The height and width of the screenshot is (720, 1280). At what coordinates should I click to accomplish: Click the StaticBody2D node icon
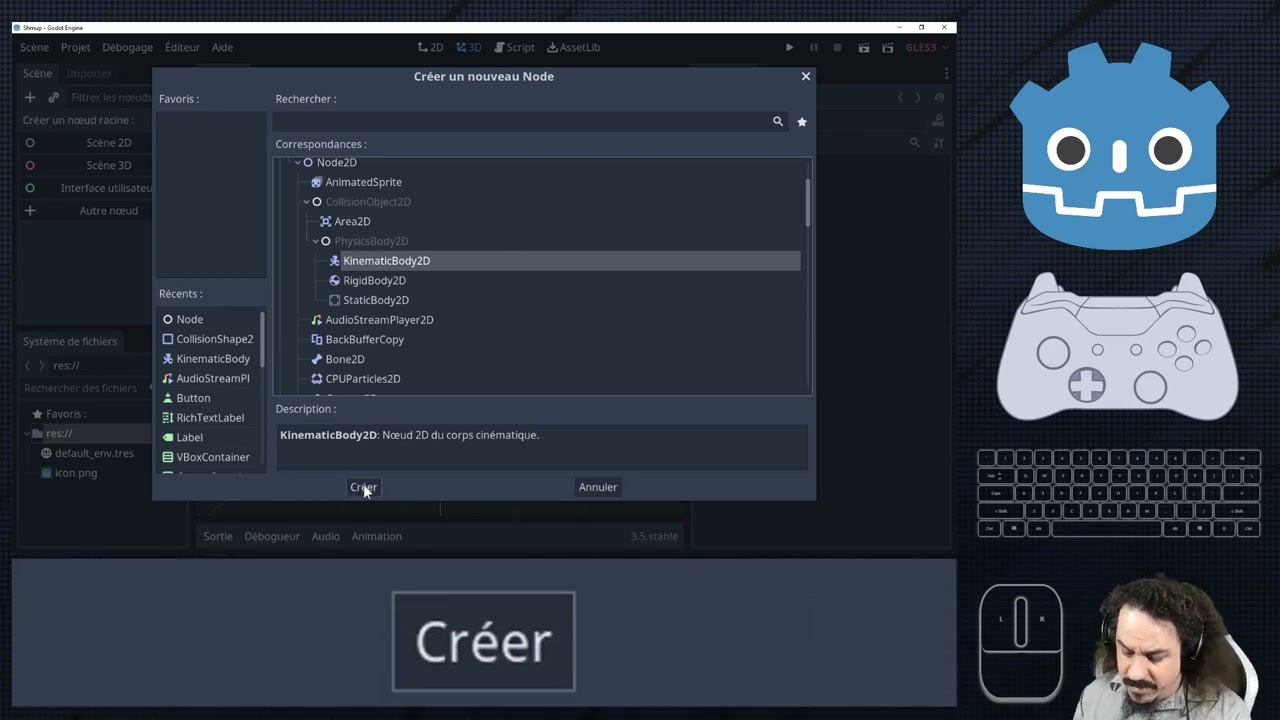tap(334, 300)
